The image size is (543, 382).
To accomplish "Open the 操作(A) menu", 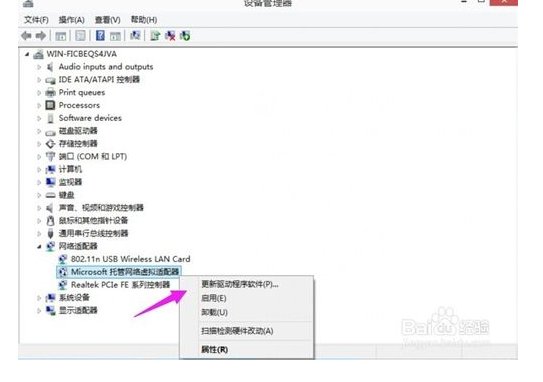I will 71,20.
